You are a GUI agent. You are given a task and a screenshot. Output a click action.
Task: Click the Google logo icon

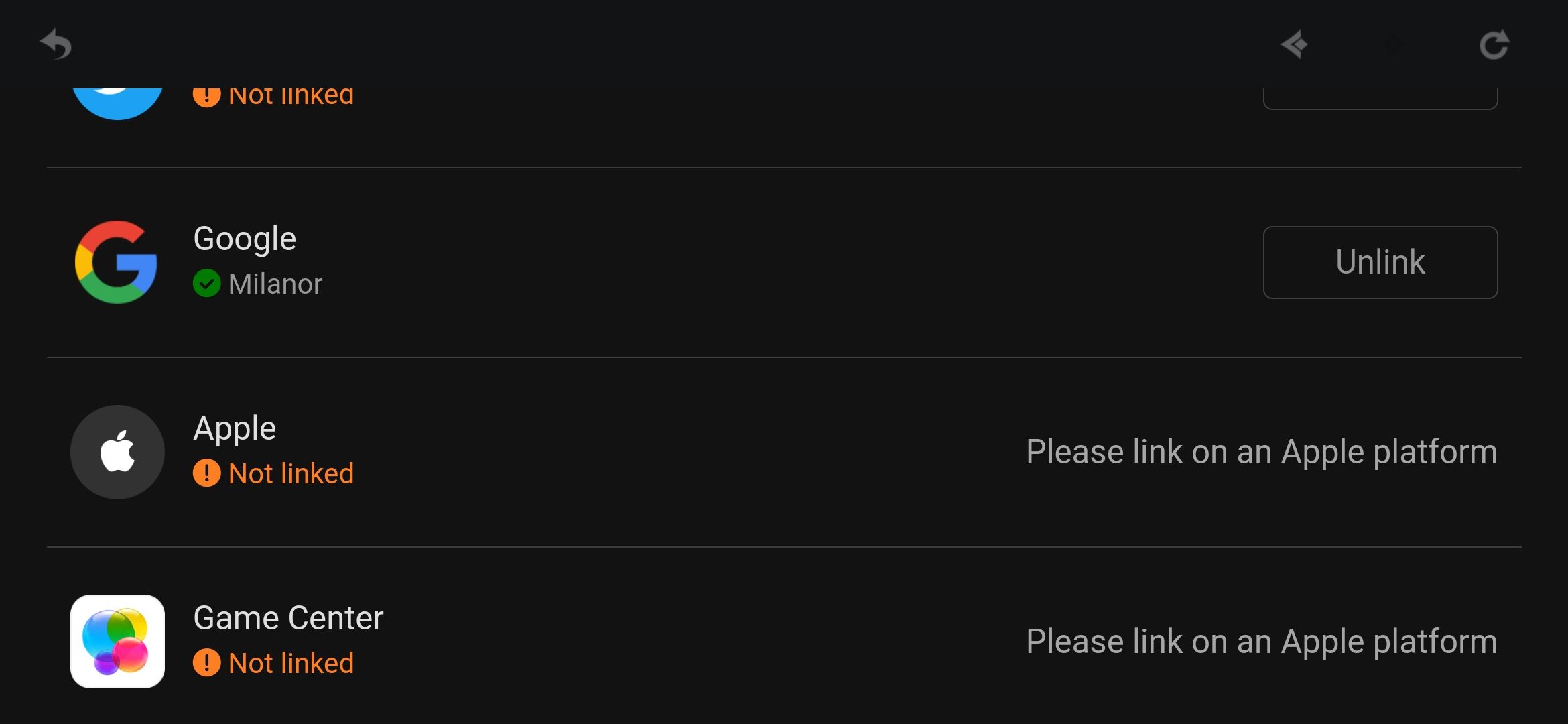(117, 262)
